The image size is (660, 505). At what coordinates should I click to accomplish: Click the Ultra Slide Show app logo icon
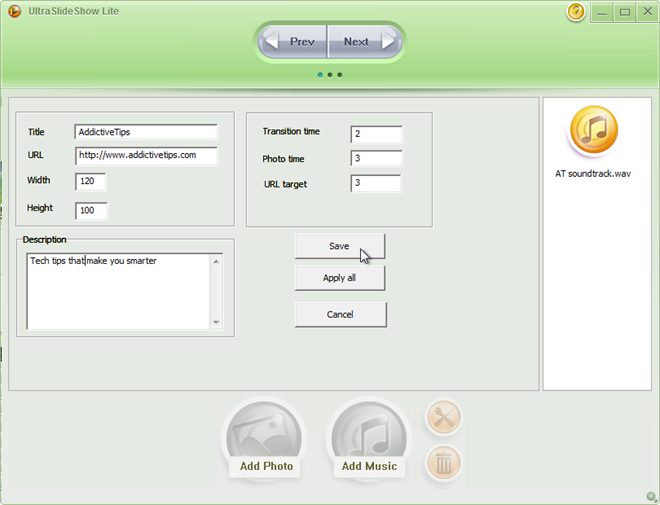point(15,11)
